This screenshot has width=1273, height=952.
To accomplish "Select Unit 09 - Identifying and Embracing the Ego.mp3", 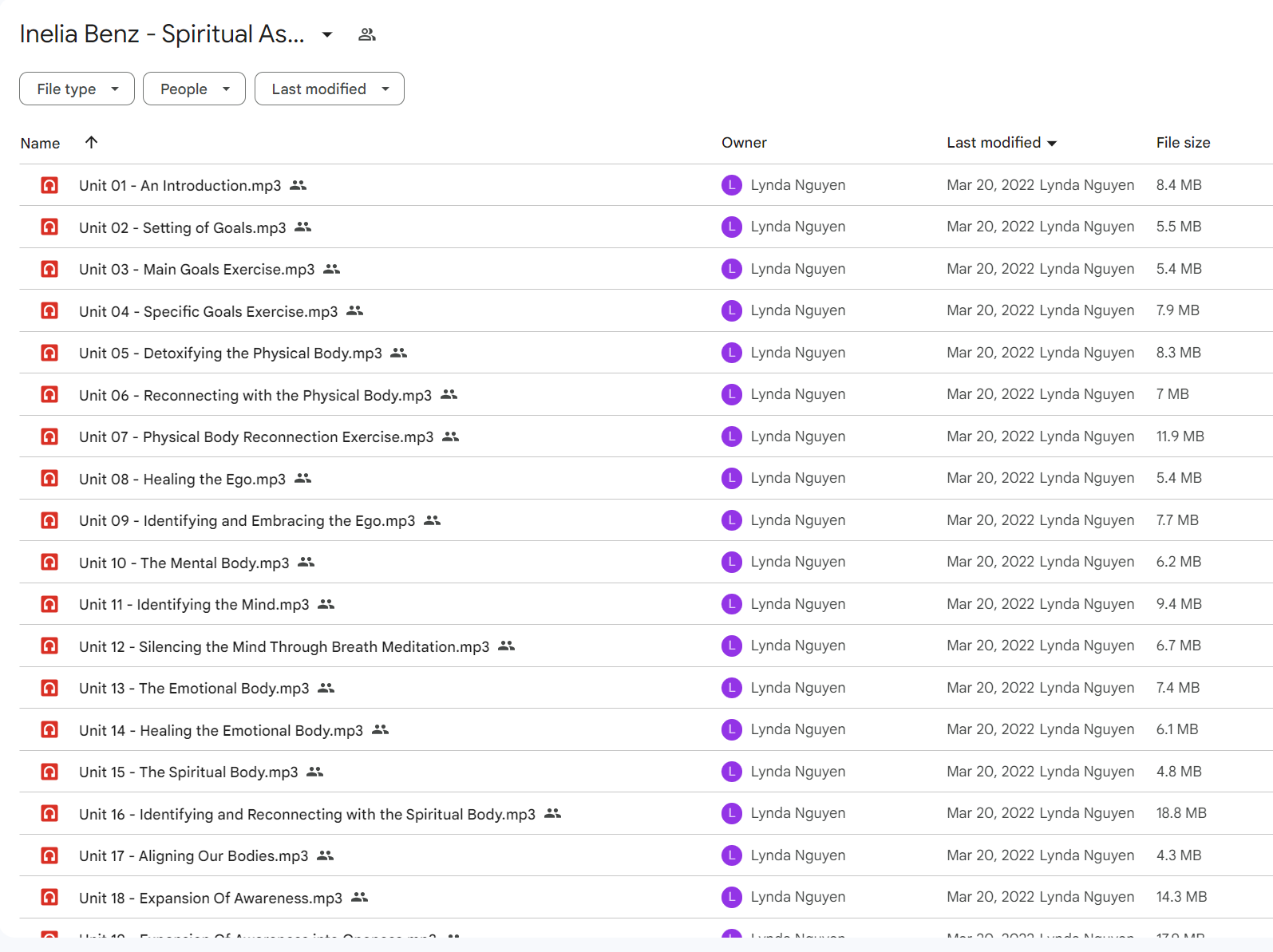I will (247, 520).
